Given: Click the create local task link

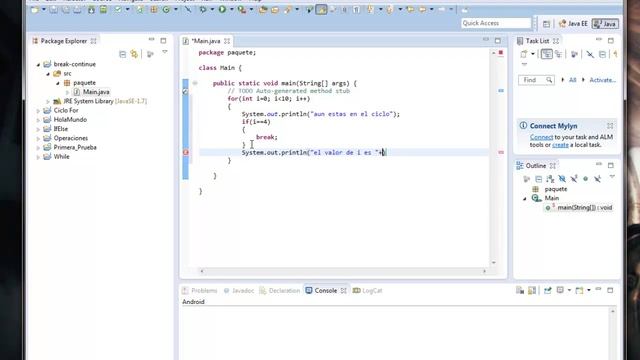Looking at the screenshot, I should pos(560,145).
